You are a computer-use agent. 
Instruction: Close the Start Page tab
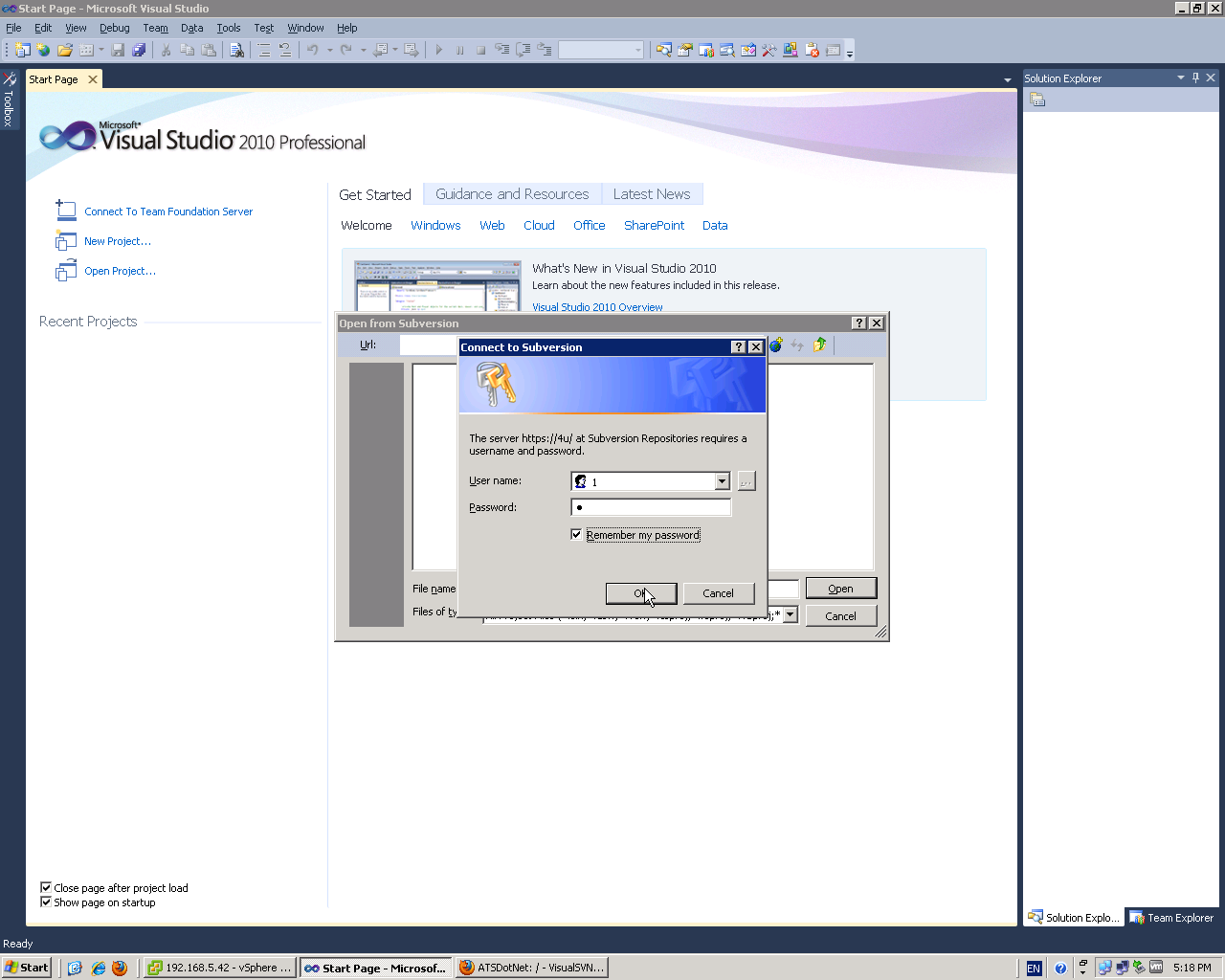click(x=93, y=79)
